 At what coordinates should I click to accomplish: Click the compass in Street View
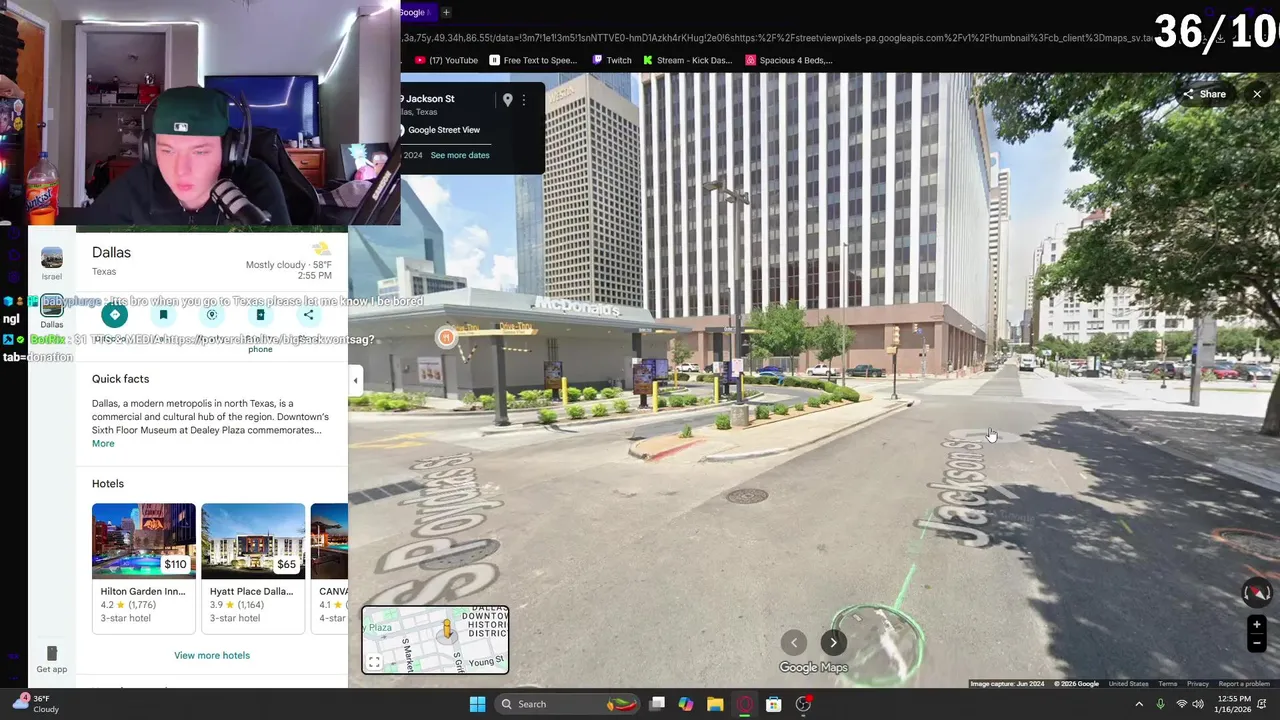[x=1256, y=593]
